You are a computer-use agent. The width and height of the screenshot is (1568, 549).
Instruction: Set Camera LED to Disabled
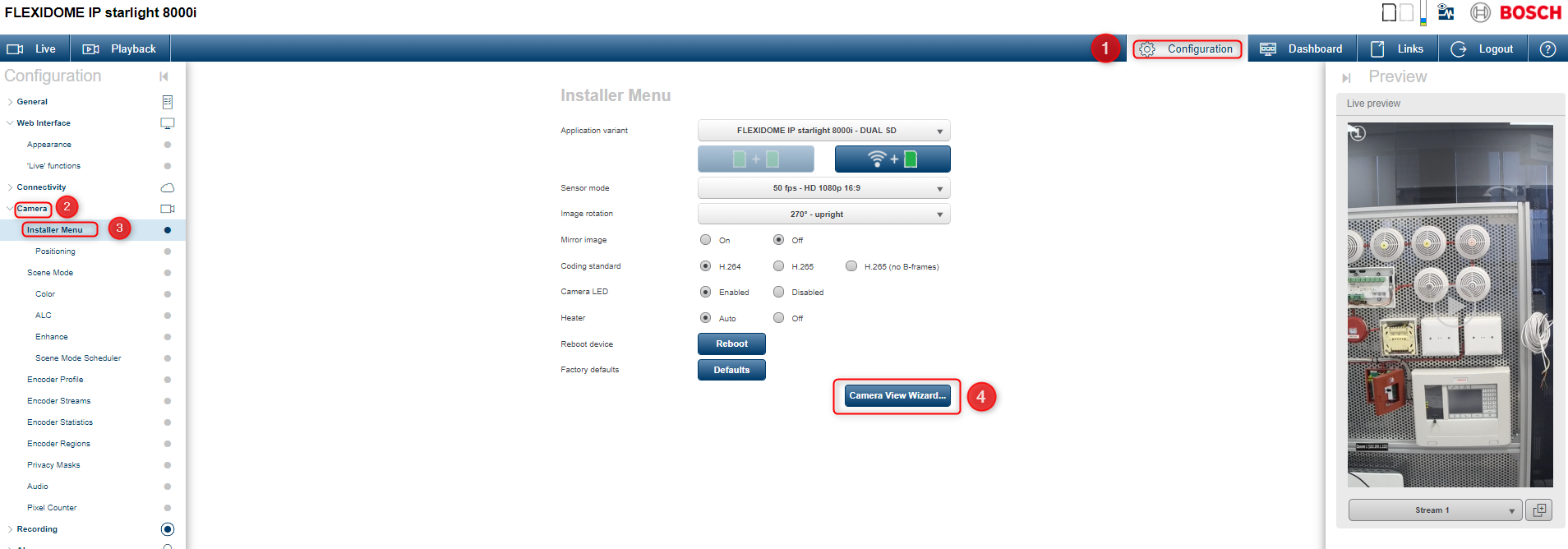tap(778, 292)
